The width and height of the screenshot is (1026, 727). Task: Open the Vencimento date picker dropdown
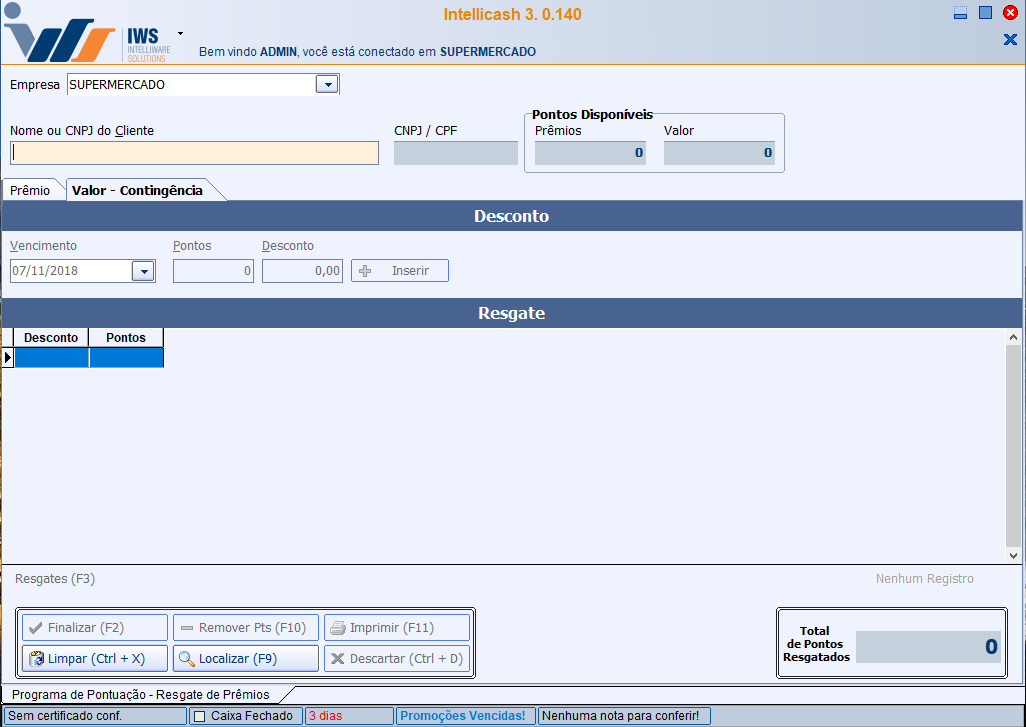click(x=143, y=271)
